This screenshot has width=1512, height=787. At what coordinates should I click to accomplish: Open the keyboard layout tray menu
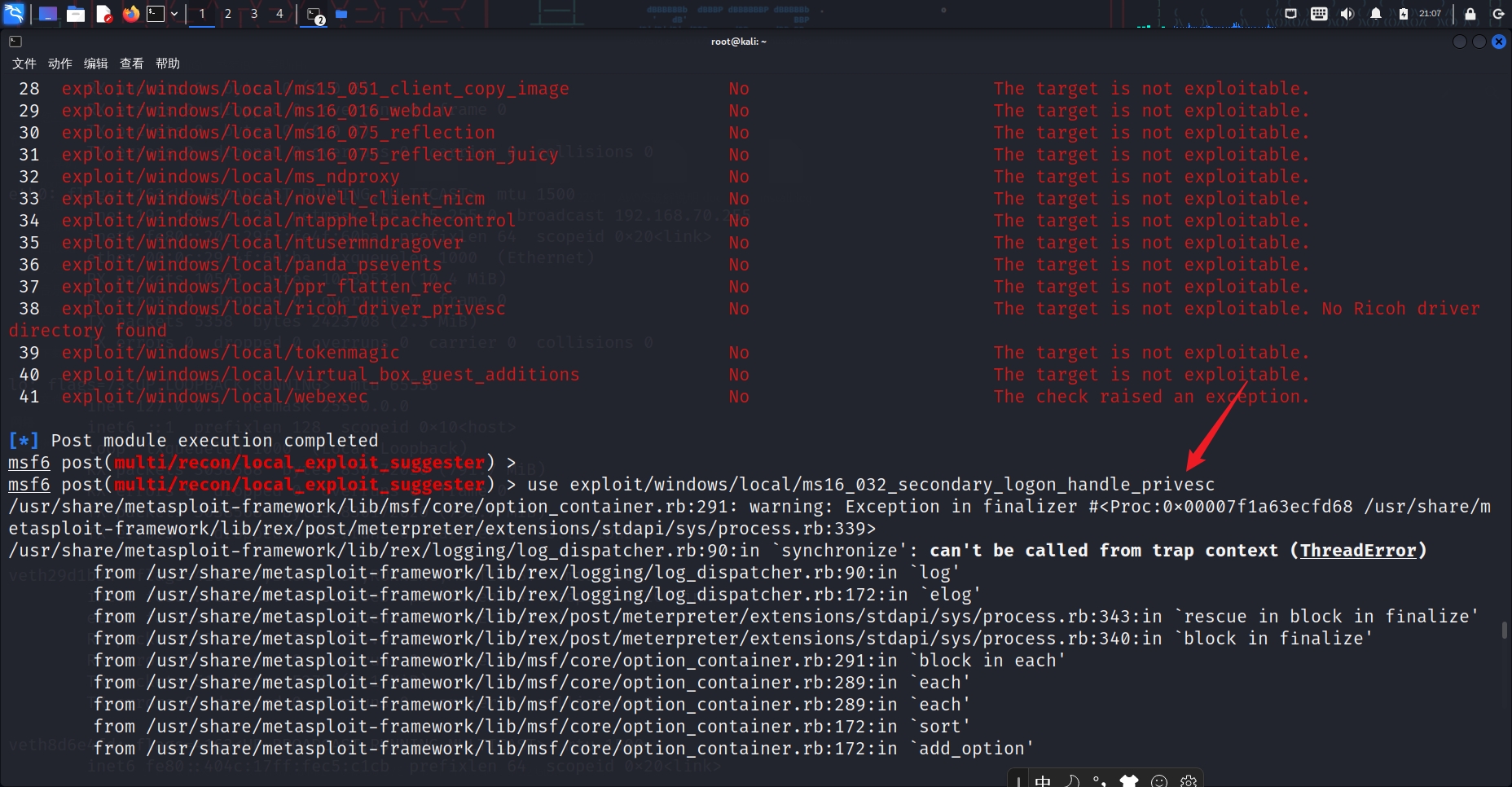point(1319,14)
